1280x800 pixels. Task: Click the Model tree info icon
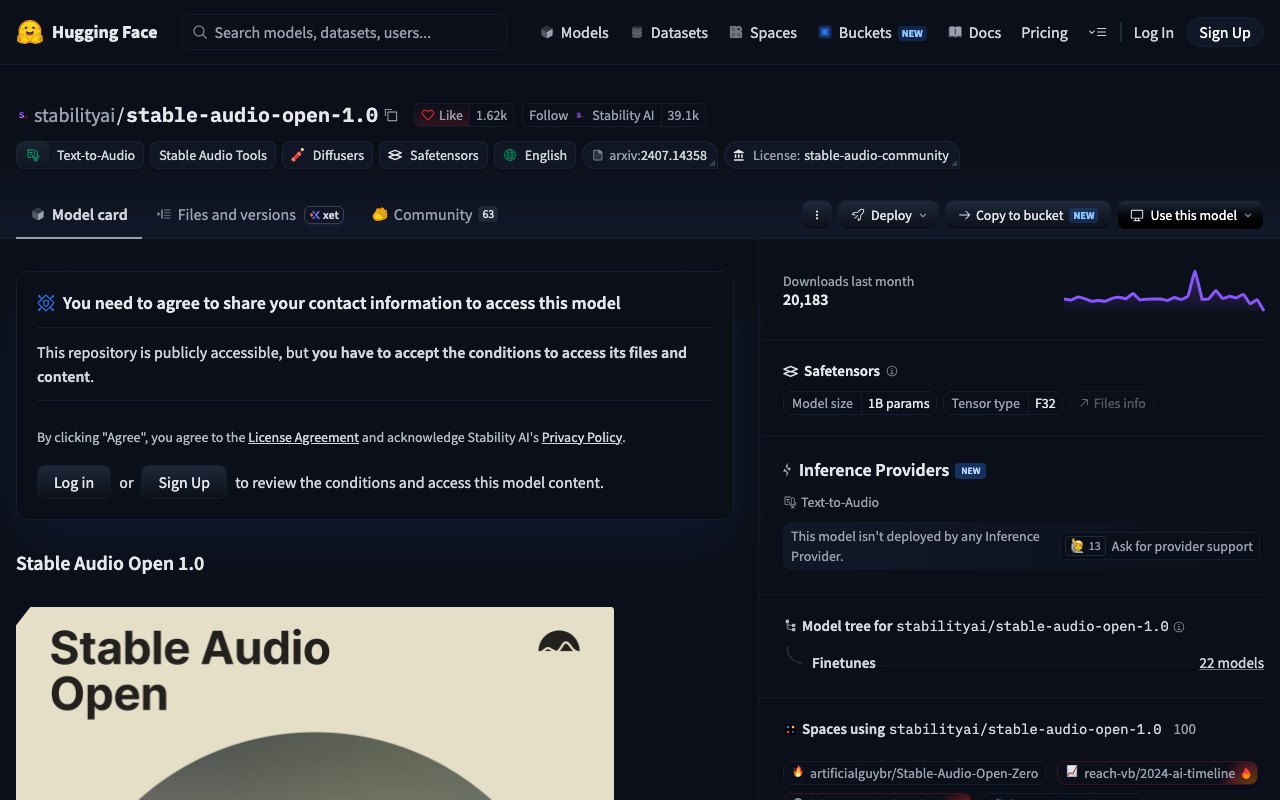tap(1179, 627)
